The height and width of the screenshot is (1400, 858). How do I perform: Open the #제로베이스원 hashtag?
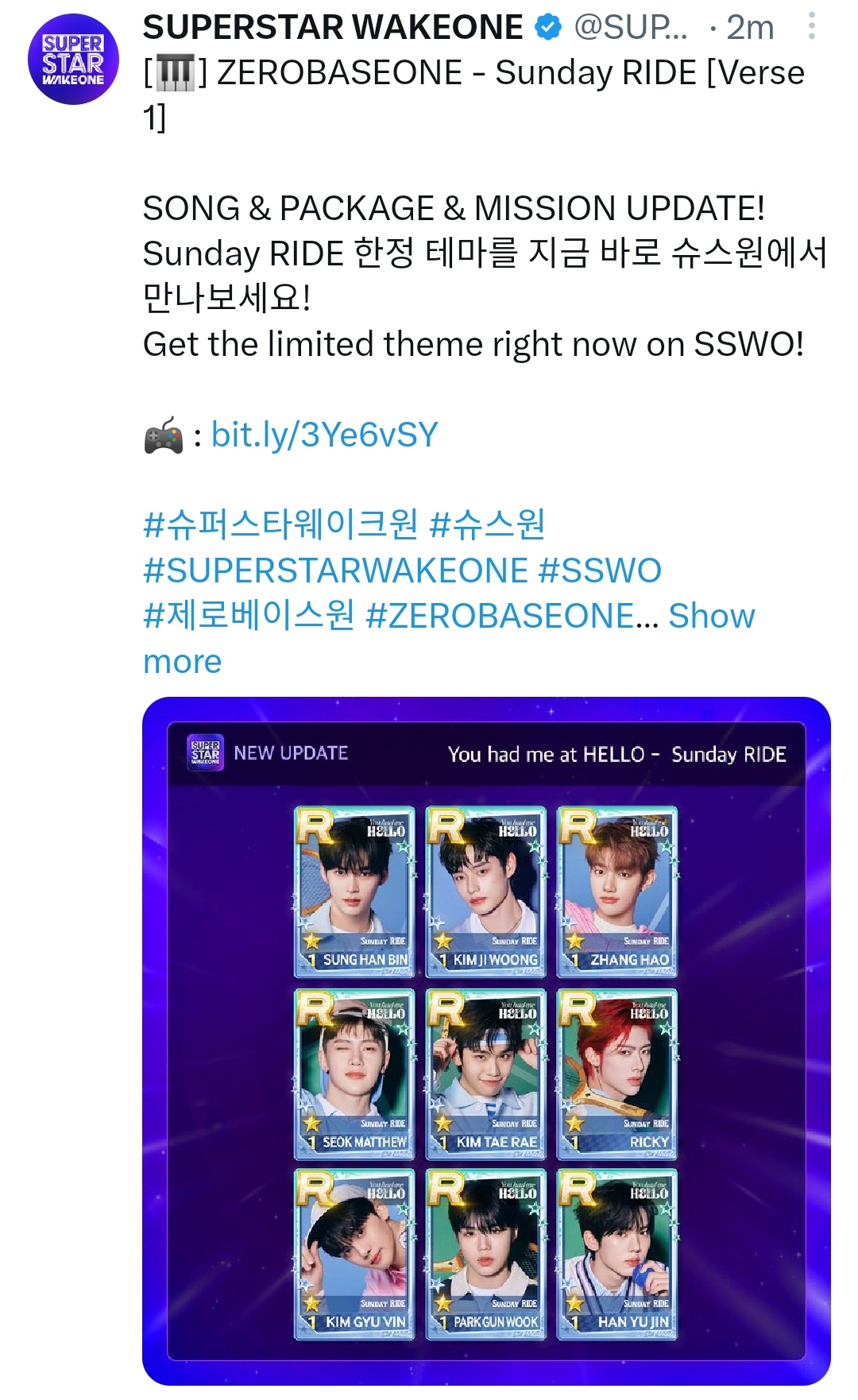(x=249, y=616)
